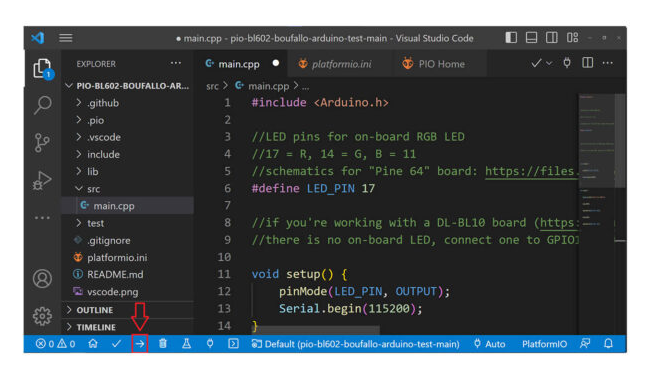The height and width of the screenshot is (374, 660).
Task: Click the PlatformIO Test flask icon
Action: click(x=186, y=344)
